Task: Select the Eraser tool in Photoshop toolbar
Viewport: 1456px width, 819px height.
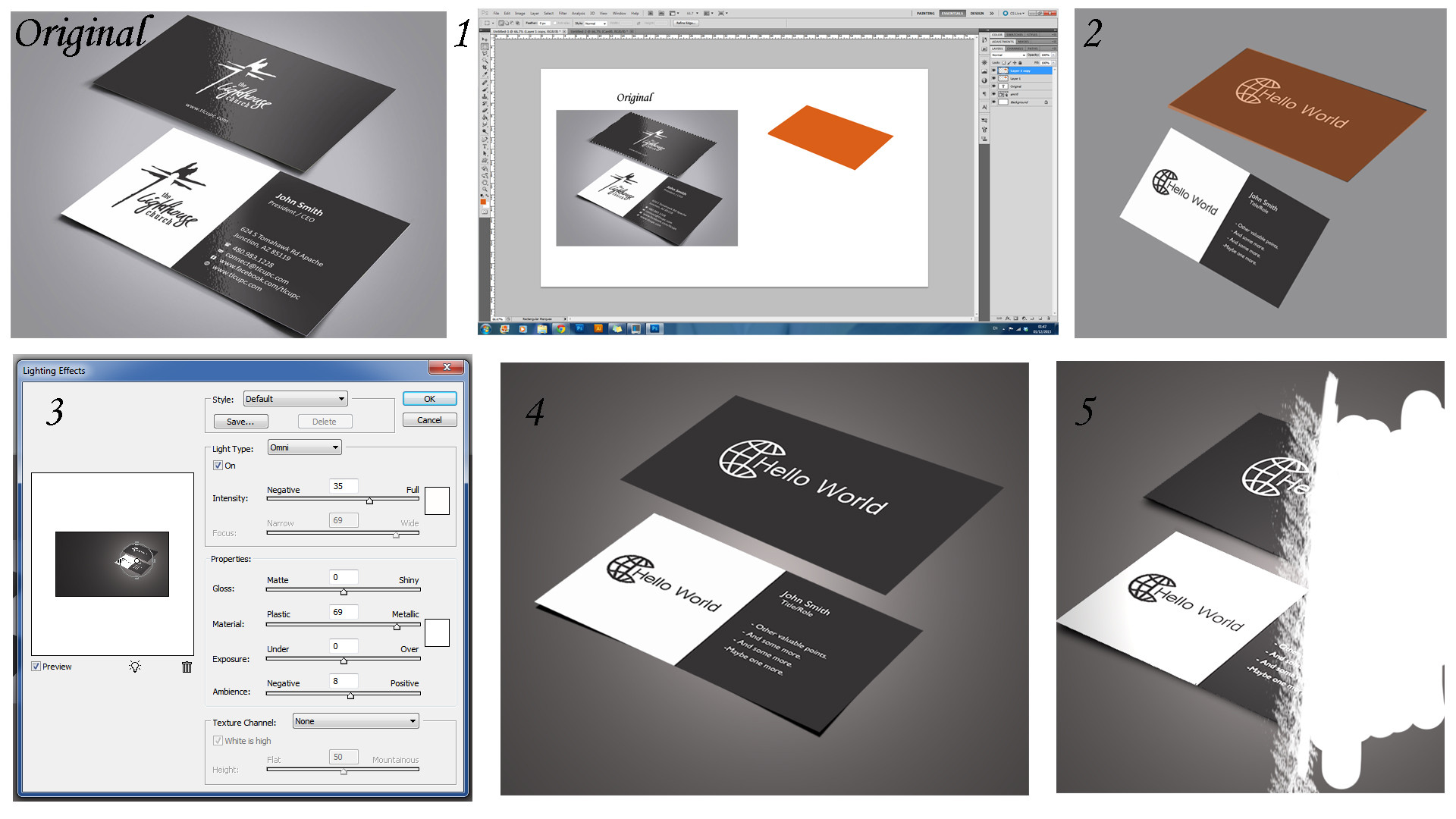Action: [x=485, y=110]
